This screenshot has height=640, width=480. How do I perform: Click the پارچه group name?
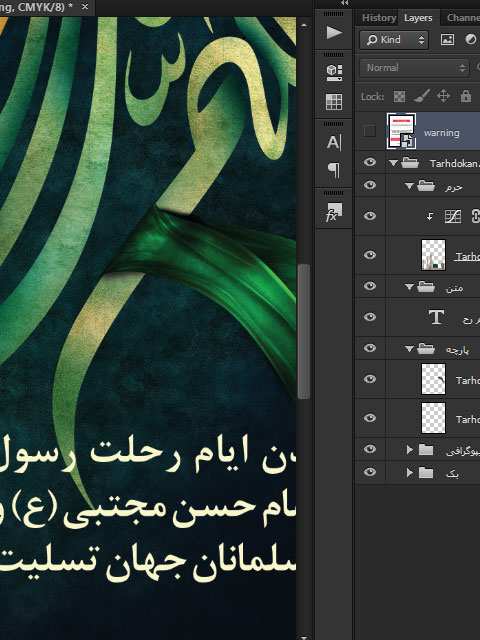(x=457, y=350)
